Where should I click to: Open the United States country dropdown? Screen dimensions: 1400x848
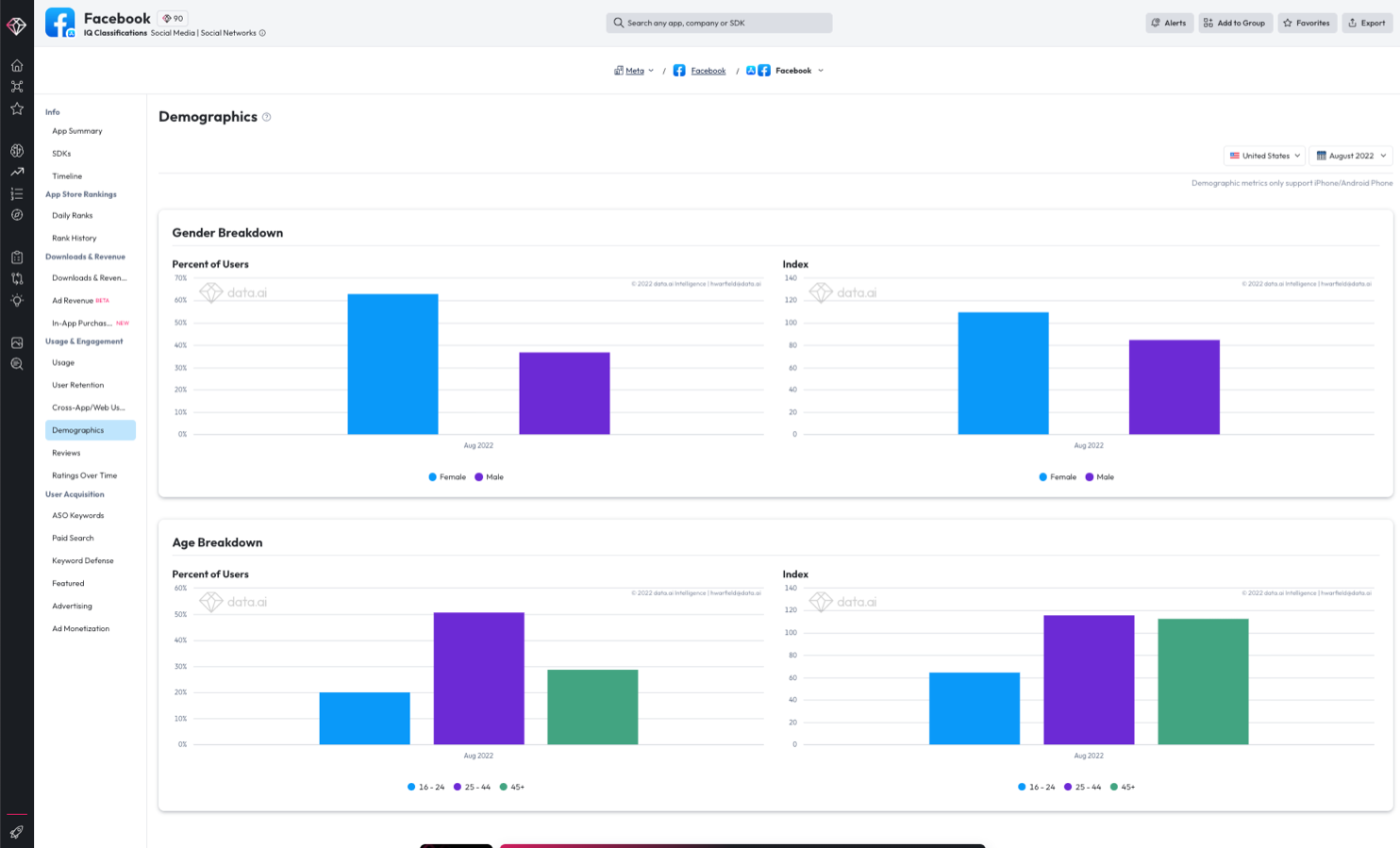[1264, 156]
